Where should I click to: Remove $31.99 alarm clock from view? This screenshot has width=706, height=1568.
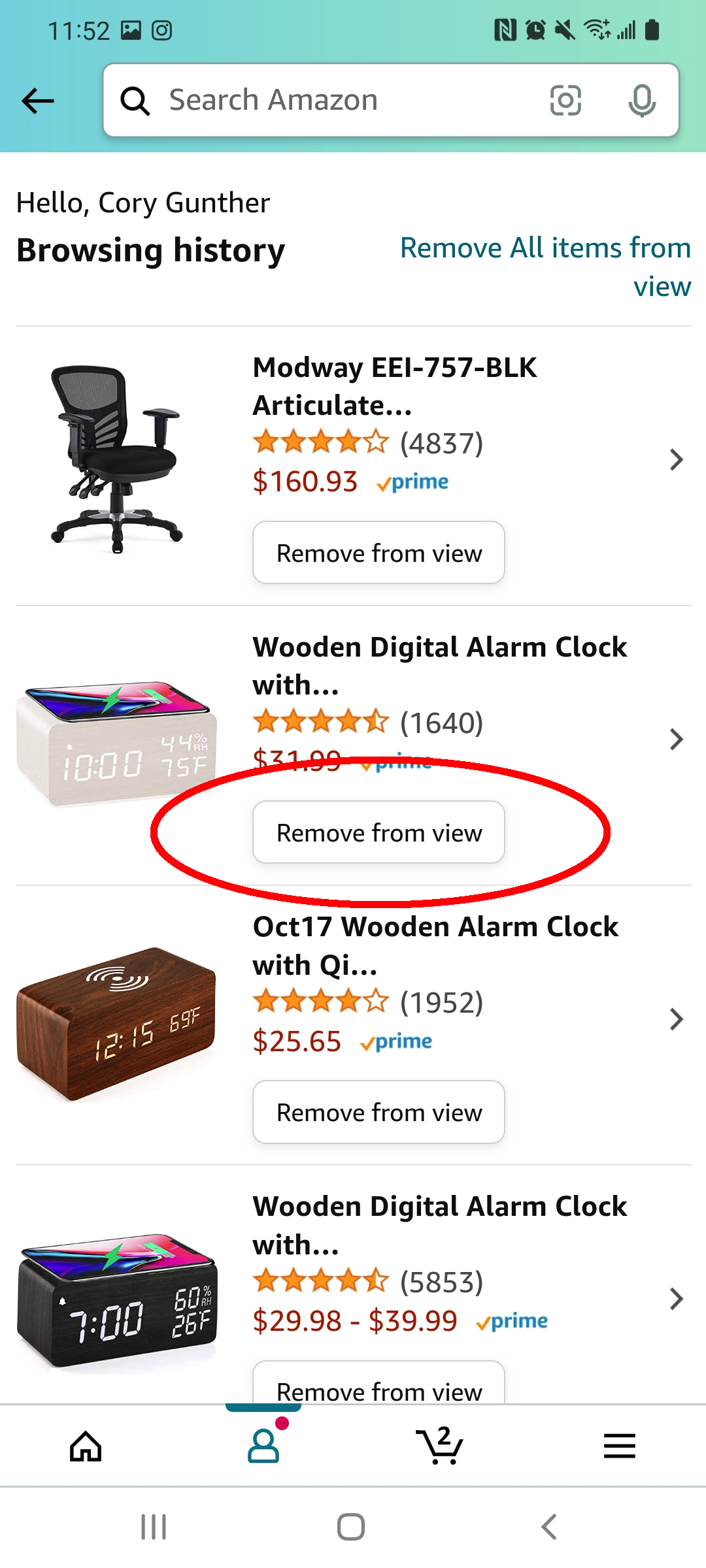pyautogui.click(x=378, y=832)
